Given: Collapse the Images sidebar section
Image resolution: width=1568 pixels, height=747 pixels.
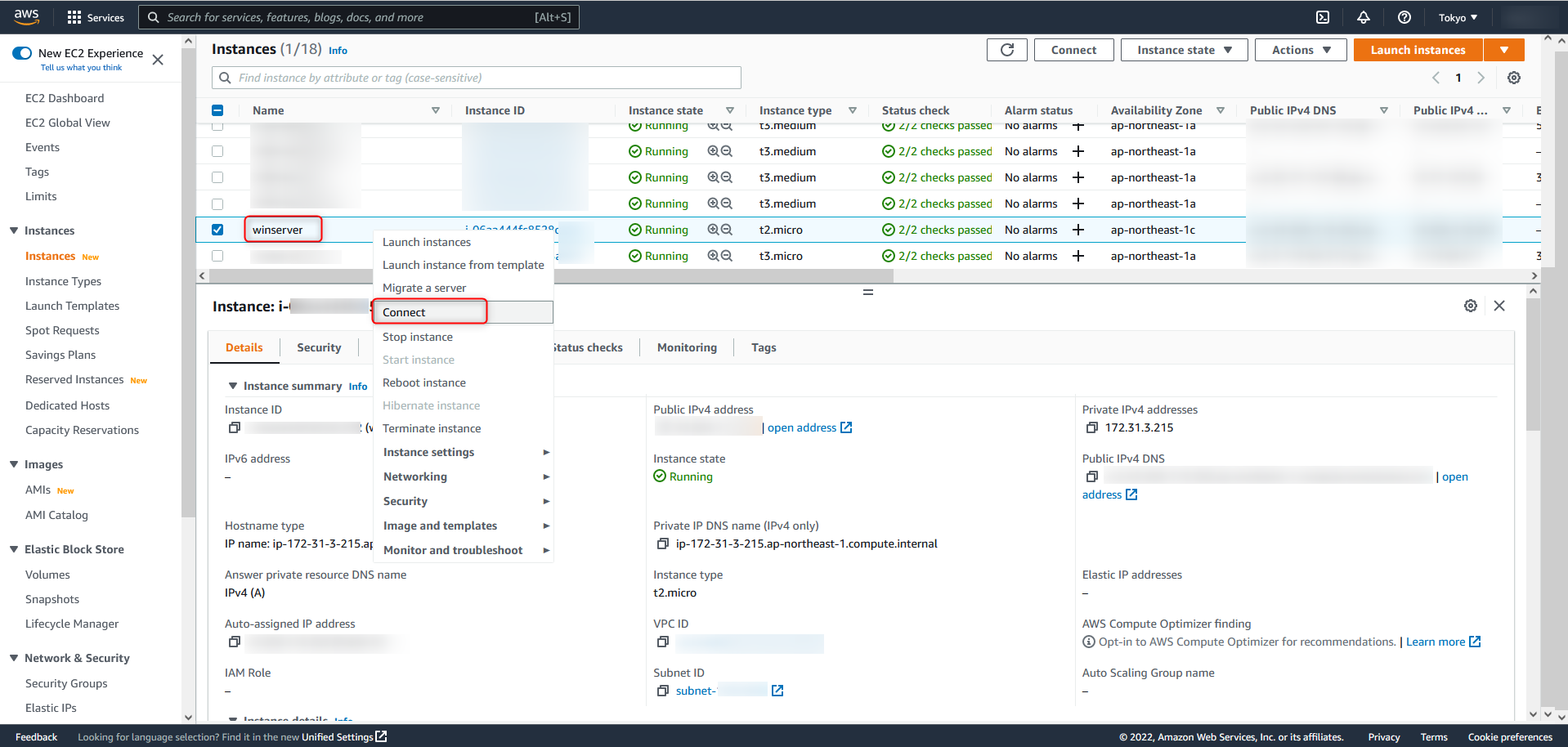Looking at the screenshot, I should [x=14, y=464].
